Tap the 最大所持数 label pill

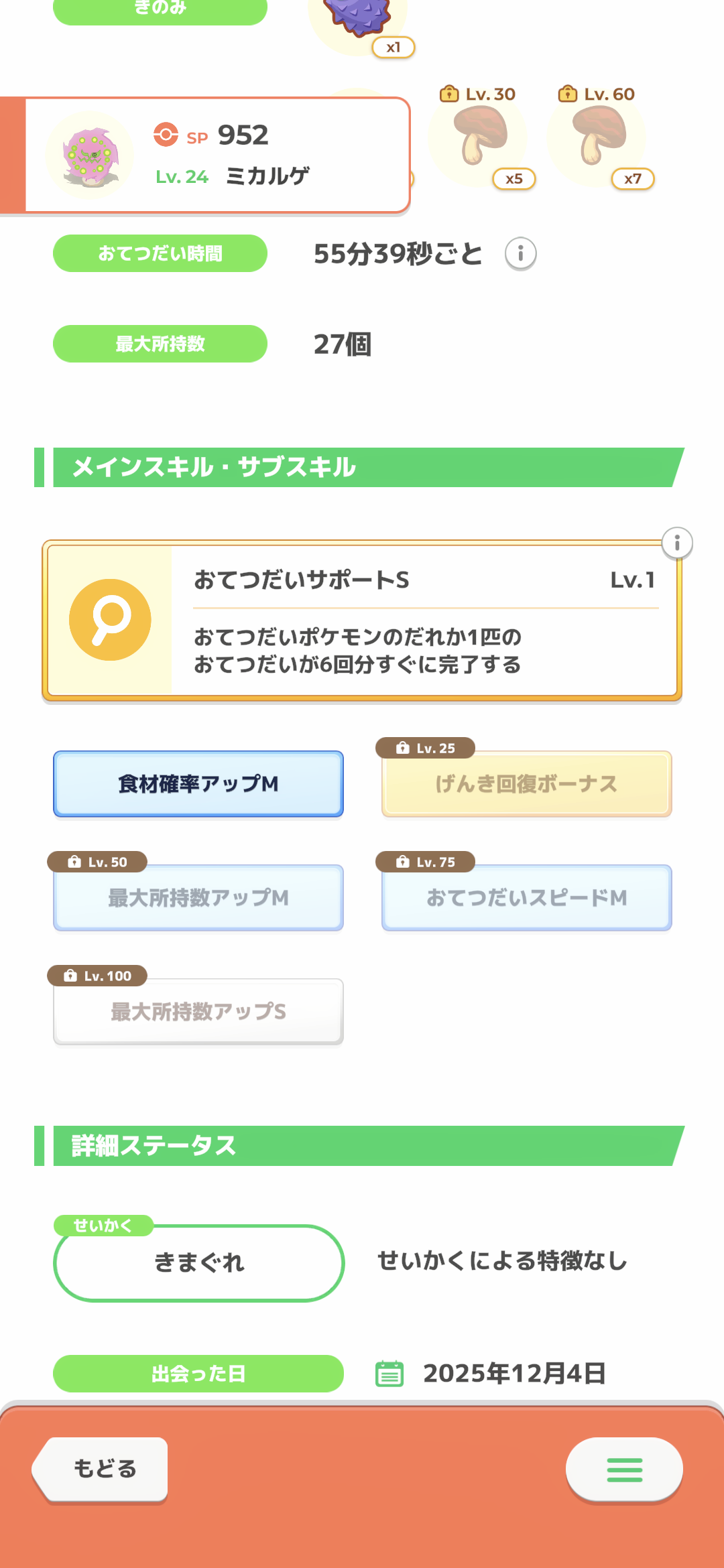(160, 344)
